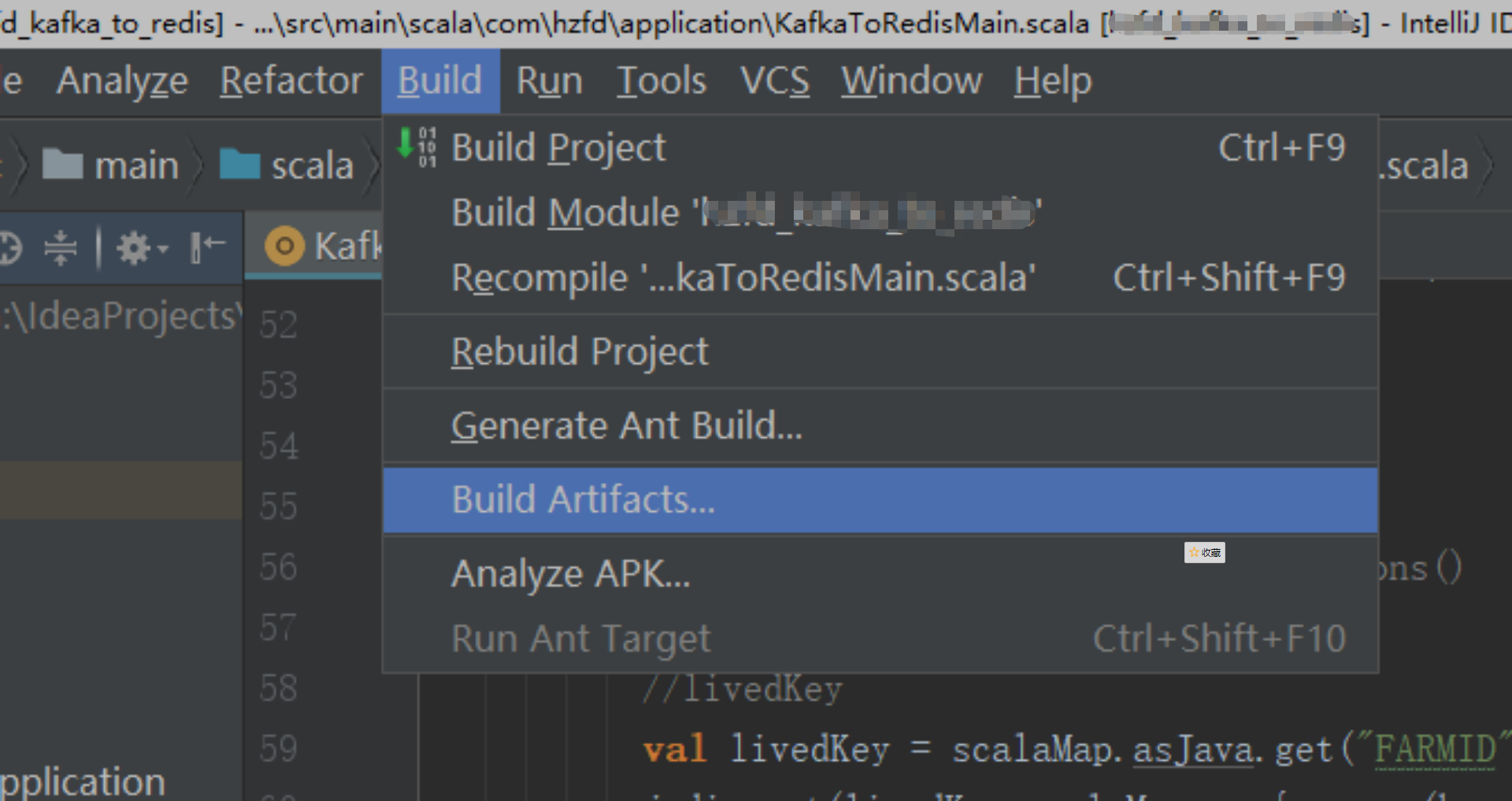Open the Tools menu
This screenshot has width=1512, height=801.
[661, 81]
